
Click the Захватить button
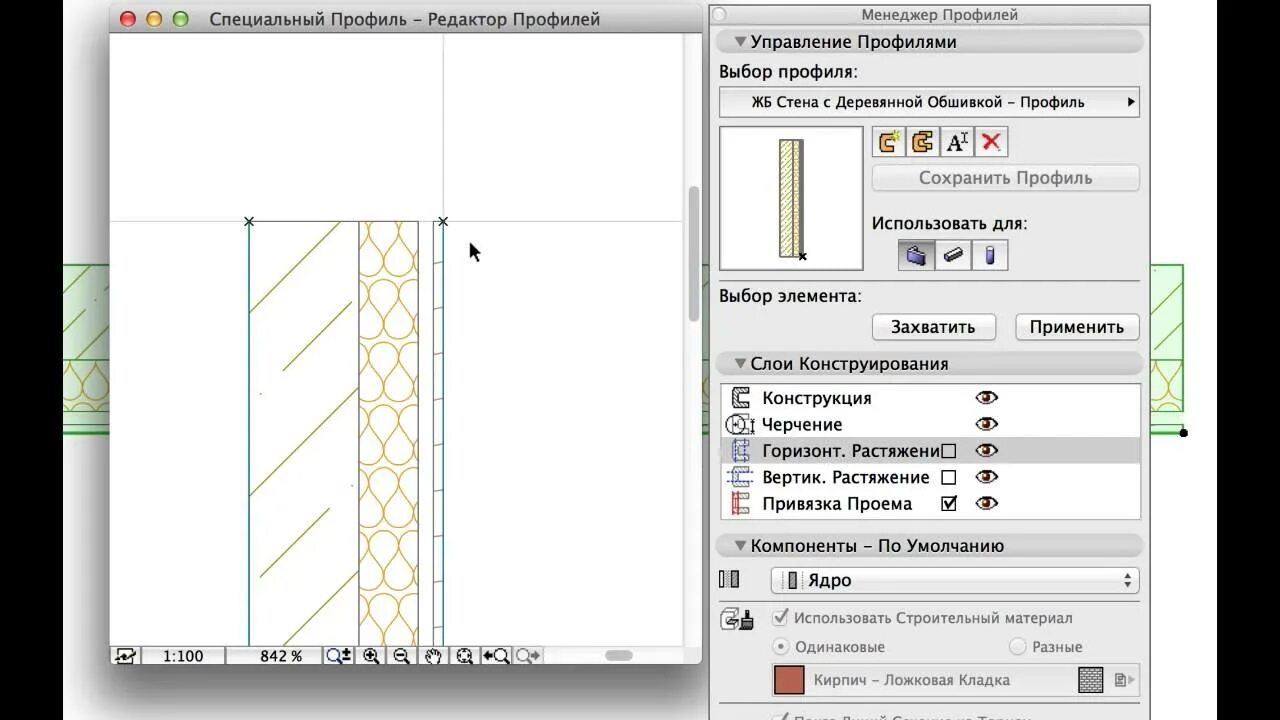pos(933,327)
